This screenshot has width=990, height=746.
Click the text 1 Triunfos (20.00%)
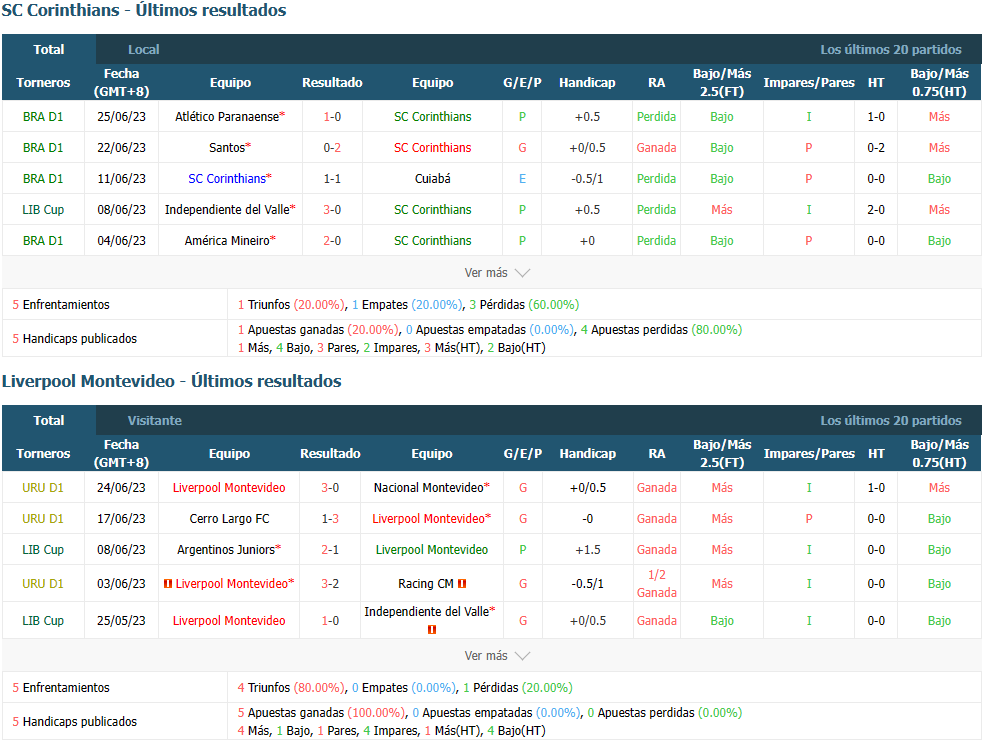point(291,305)
